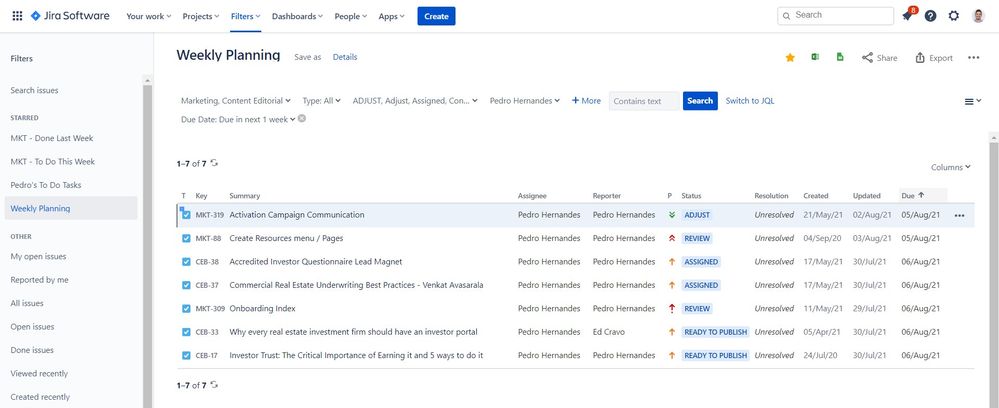
Task: Open the filter more options ellipsis
Action: click(974, 58)
